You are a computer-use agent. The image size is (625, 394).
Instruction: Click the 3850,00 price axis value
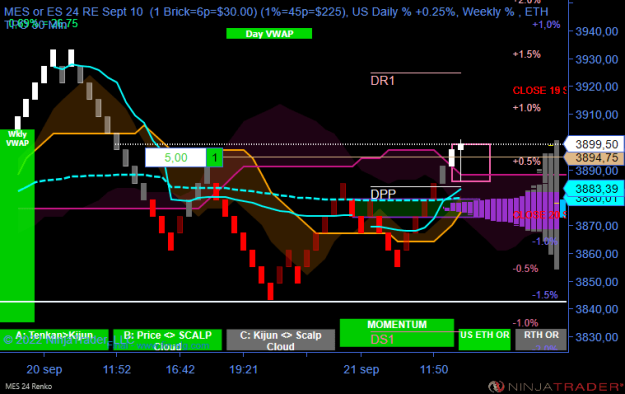point(597,282)
